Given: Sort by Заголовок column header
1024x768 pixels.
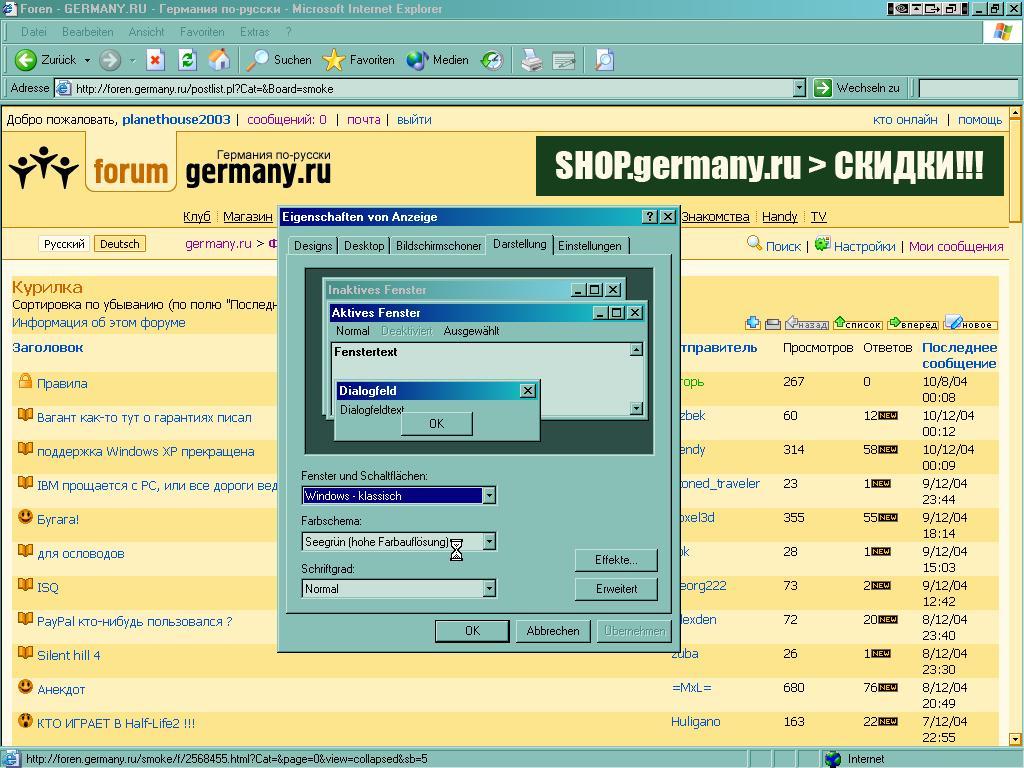Looking at the screenshot, I should pyautogui.click(x=48, y=347).
